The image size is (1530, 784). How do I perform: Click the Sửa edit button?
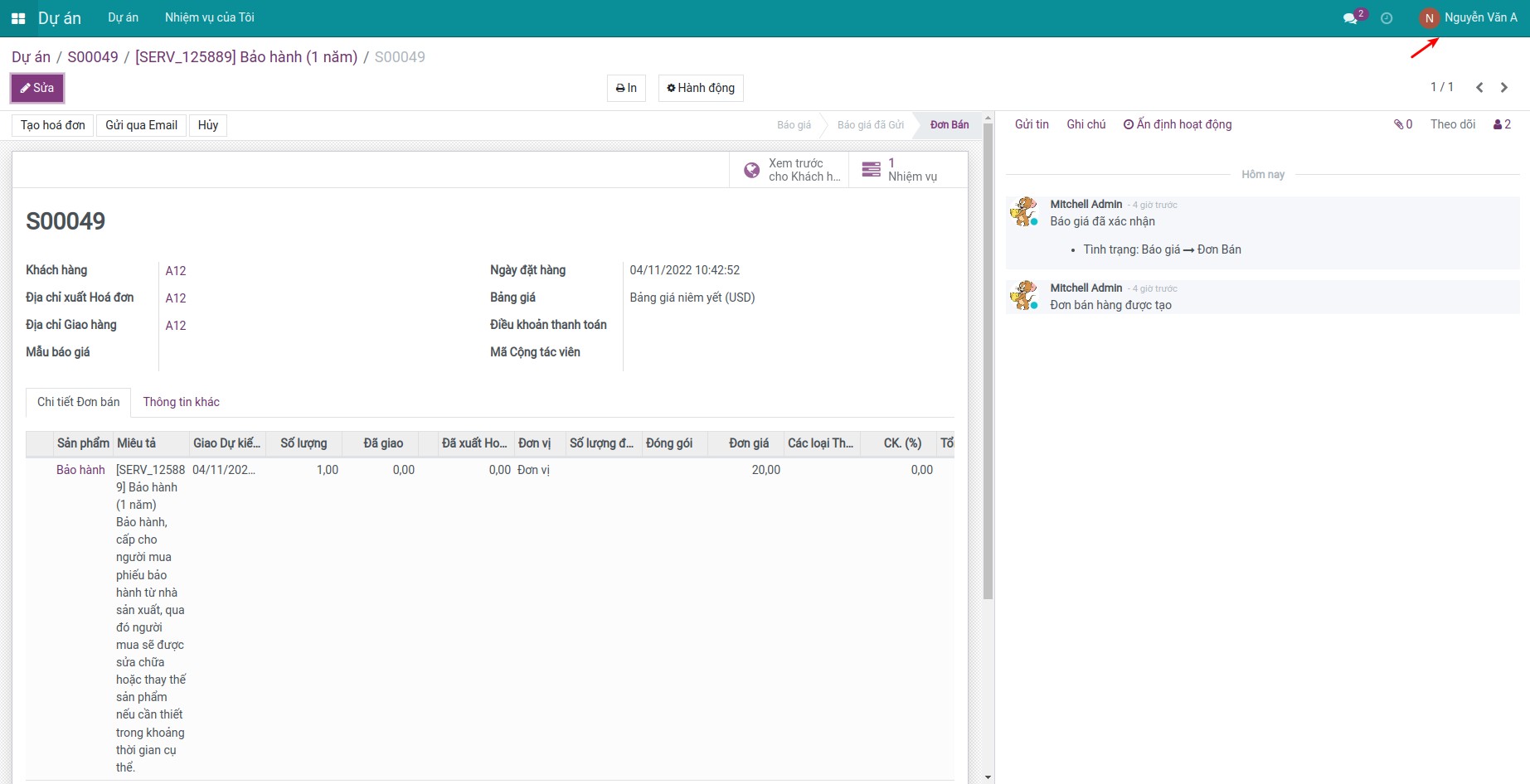tap(37, 88)
